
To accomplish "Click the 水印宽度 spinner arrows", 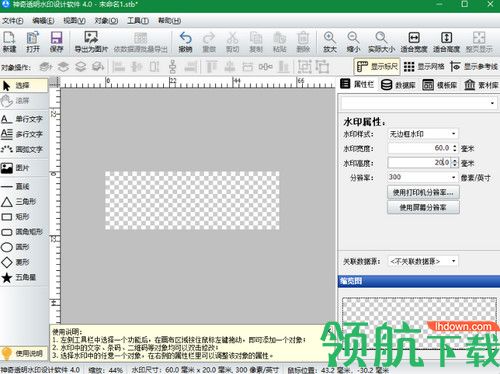I will coord(455,148).
